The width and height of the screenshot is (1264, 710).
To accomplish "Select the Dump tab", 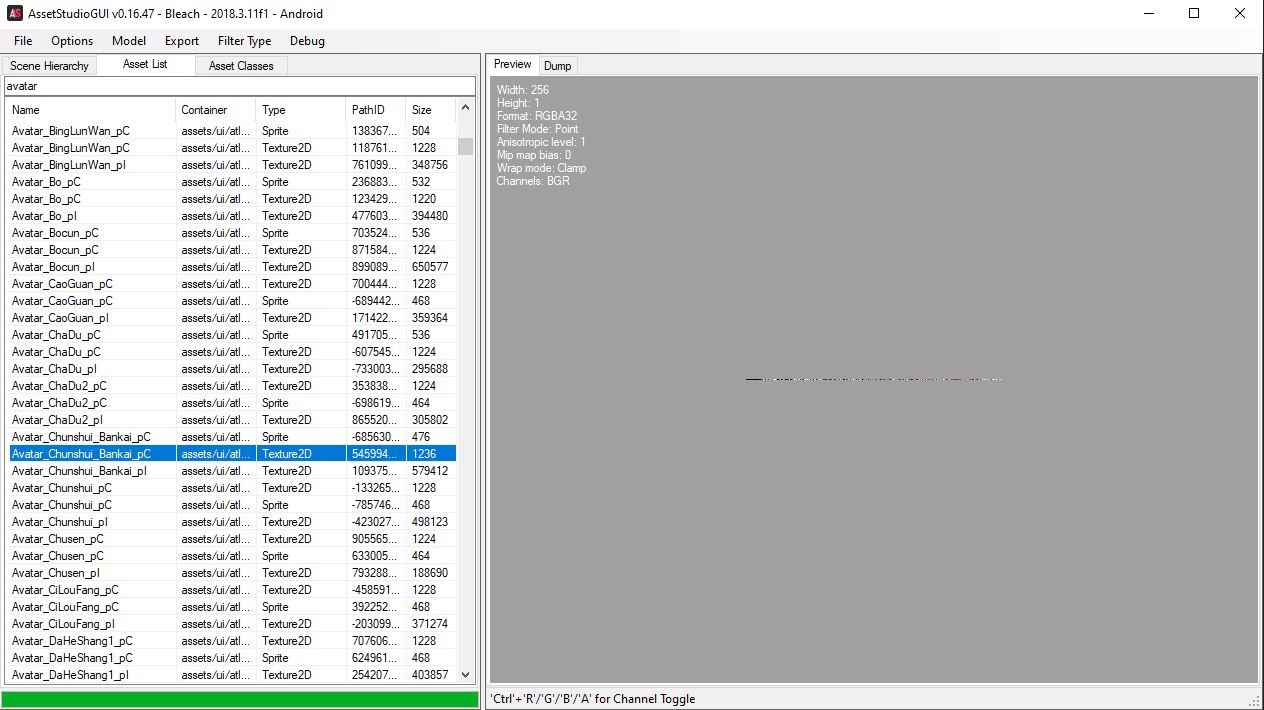I will (x=558, y=66).
